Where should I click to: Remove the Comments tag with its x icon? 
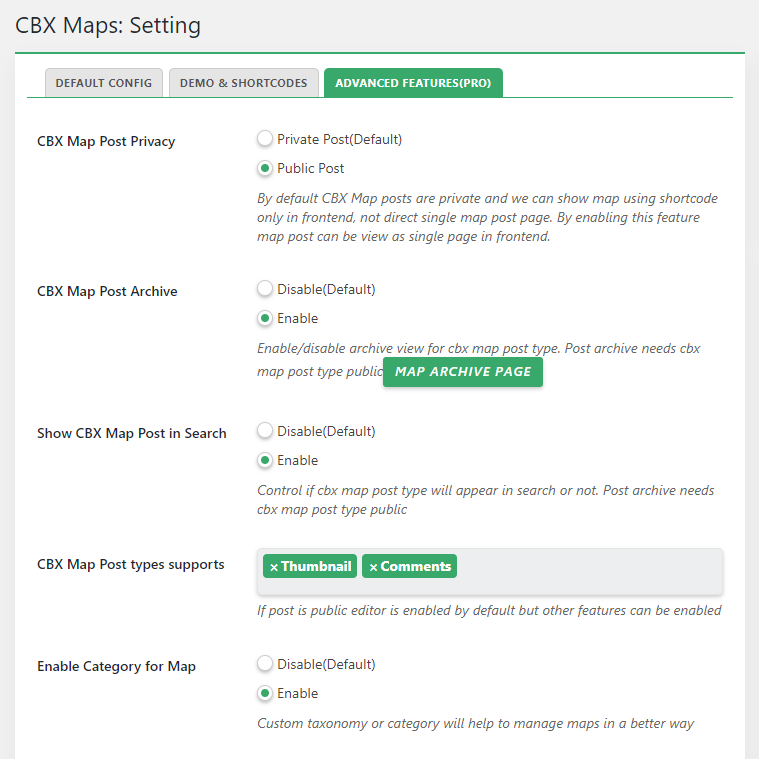[373, 567]
